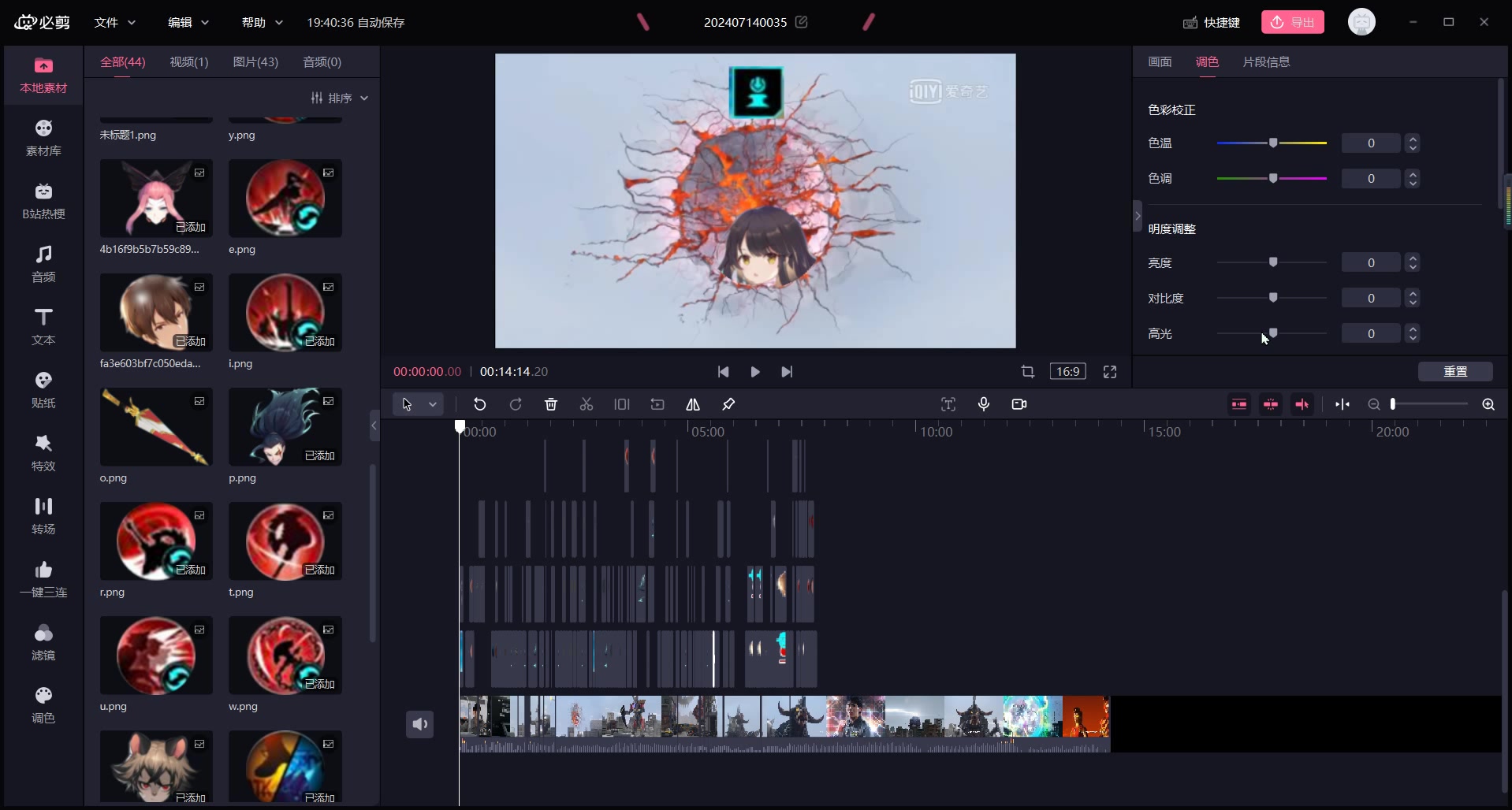Open the 快捷键 shortcuts list
Screen dimensions: 1512x810
pos(1212,22)
